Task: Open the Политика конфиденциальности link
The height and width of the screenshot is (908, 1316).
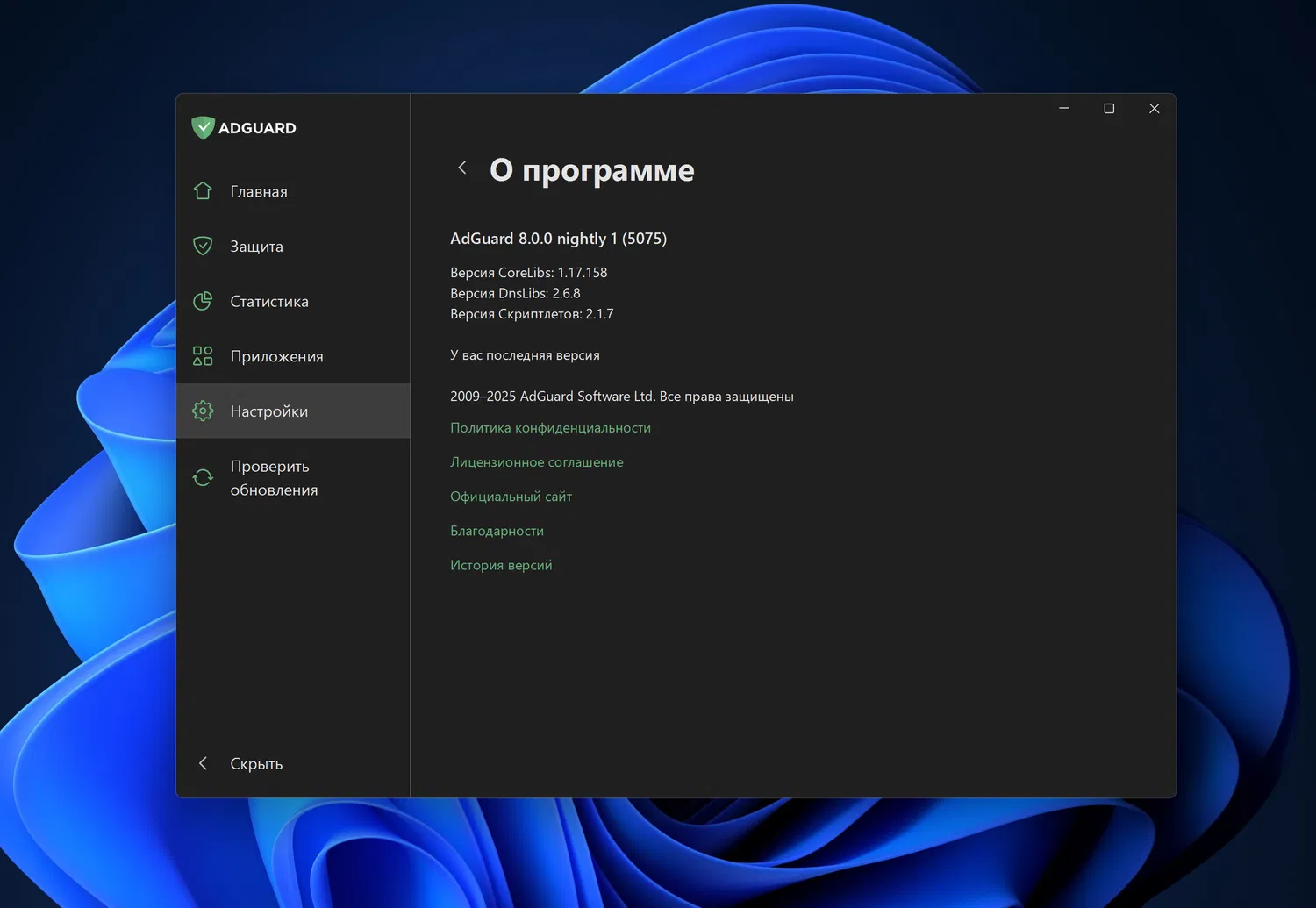Action: (x=550, y=428)
